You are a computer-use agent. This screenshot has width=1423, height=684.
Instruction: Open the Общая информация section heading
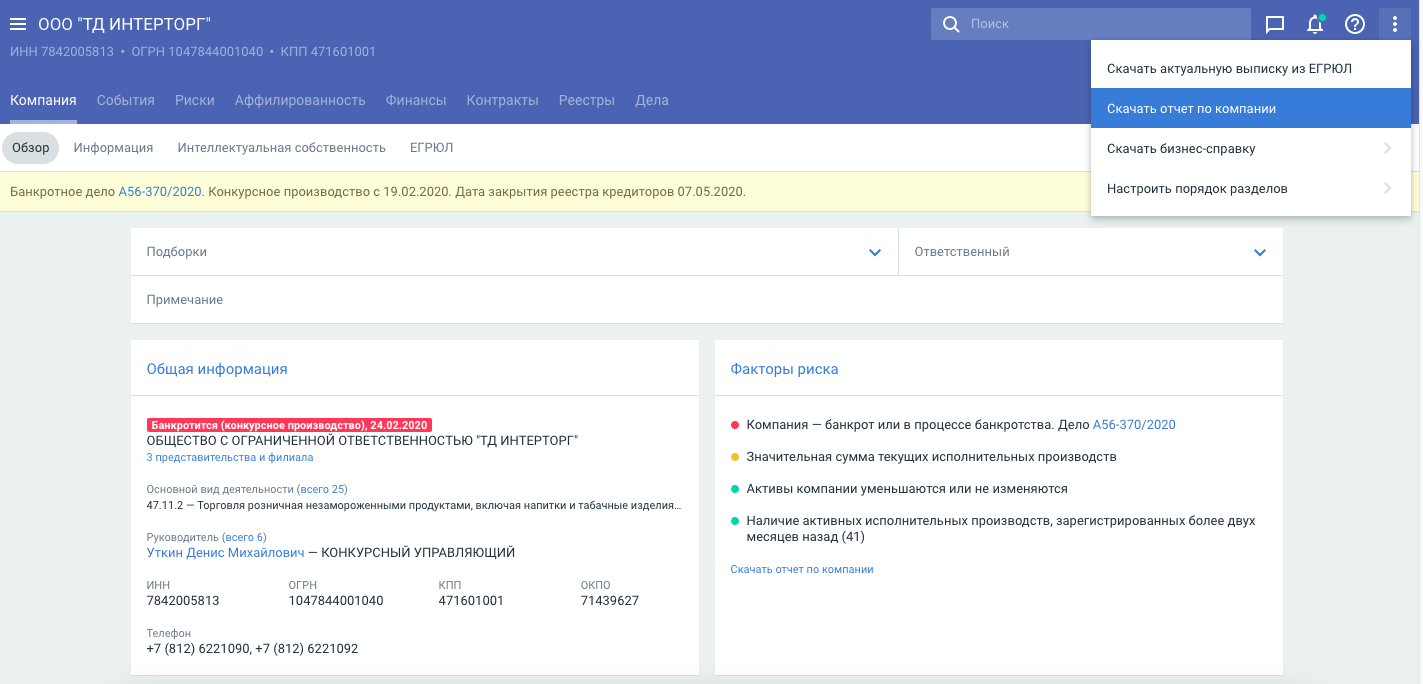click(x=217, y=369)
